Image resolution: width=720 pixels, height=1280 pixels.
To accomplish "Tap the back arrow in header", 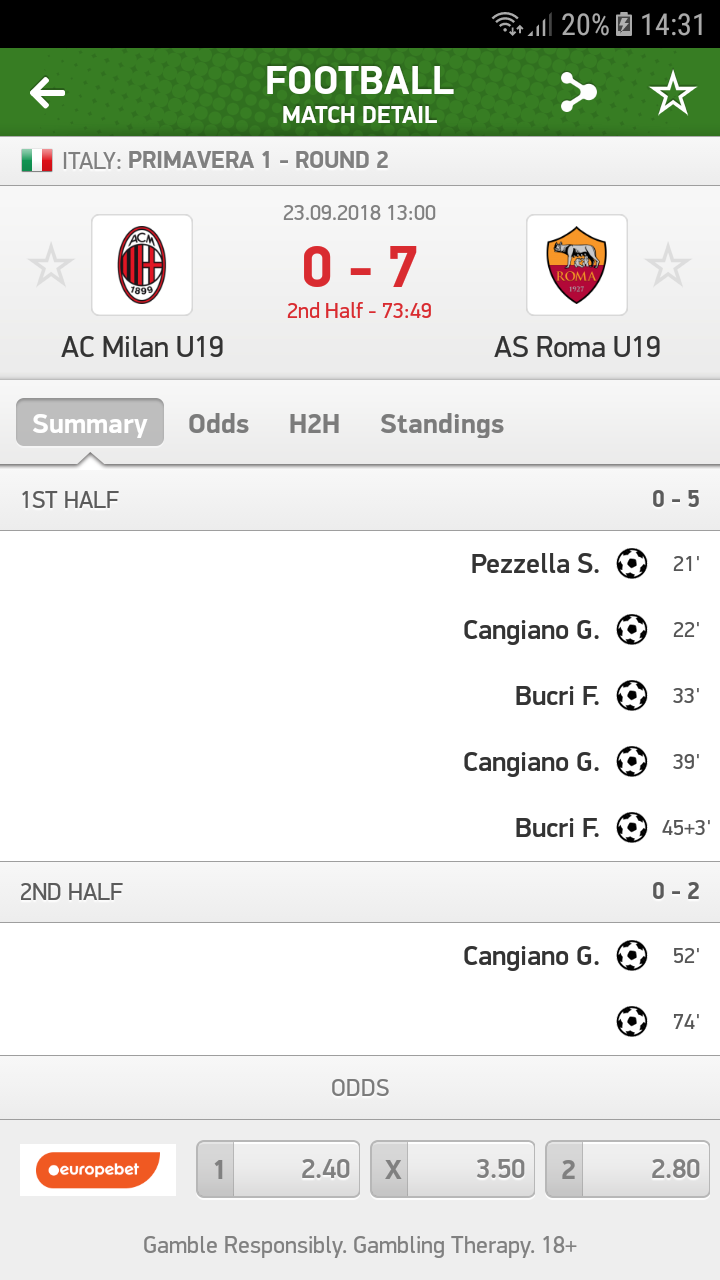I will (x=47, y=93).
